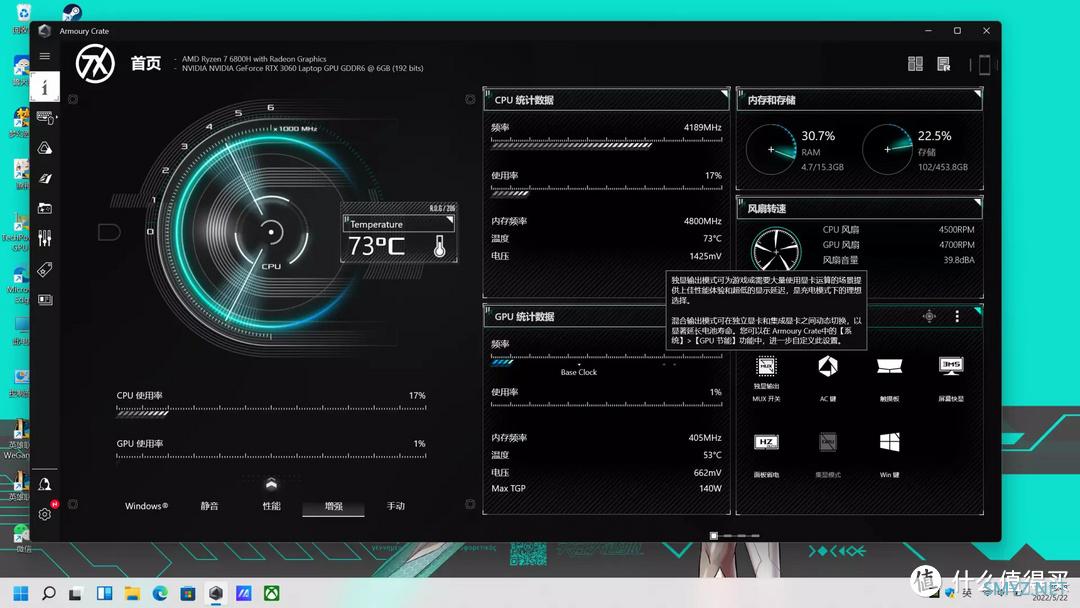Expand the CPU 统计数据 panel corner

(x=725, y=94)
